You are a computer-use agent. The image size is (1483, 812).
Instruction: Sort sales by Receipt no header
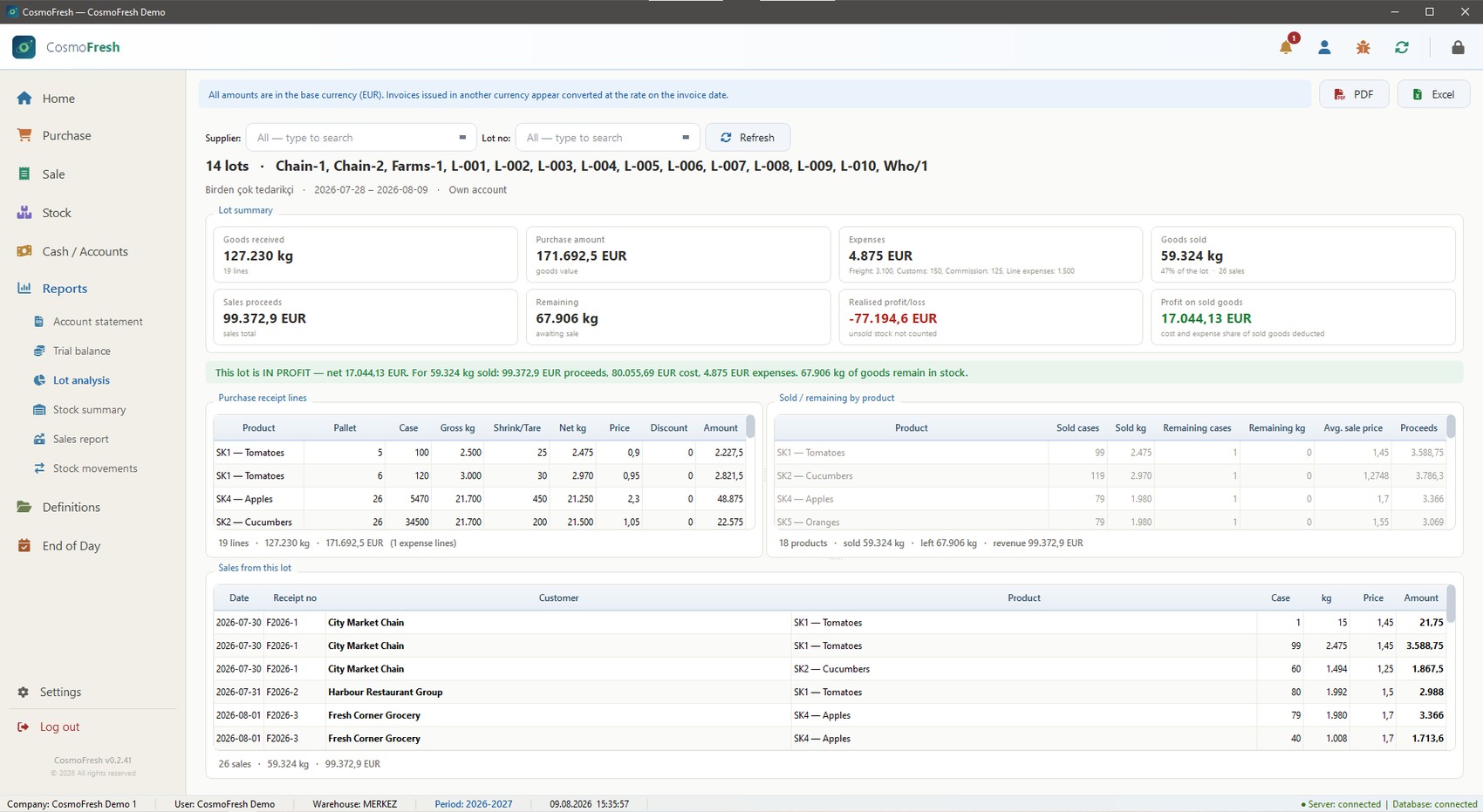pos(294,598)
